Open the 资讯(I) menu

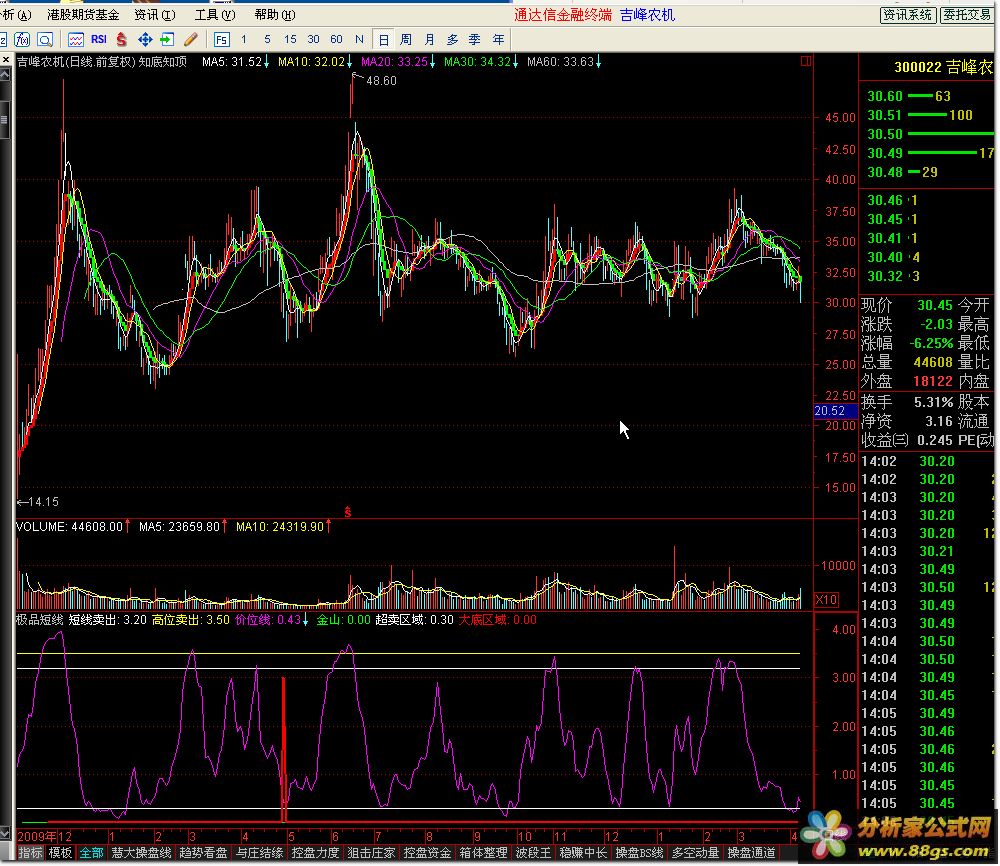[x=155, y=15]
